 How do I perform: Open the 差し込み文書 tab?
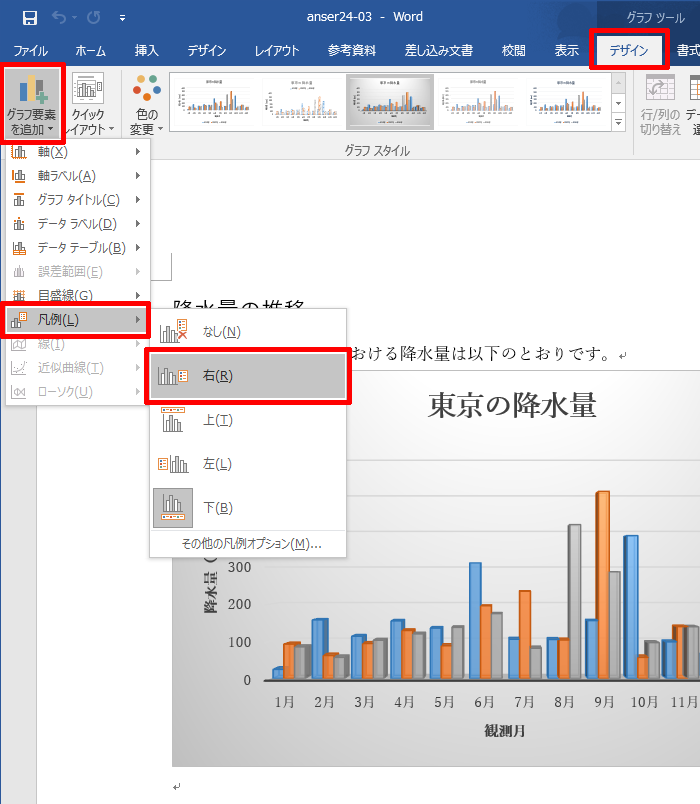point(439,51)
